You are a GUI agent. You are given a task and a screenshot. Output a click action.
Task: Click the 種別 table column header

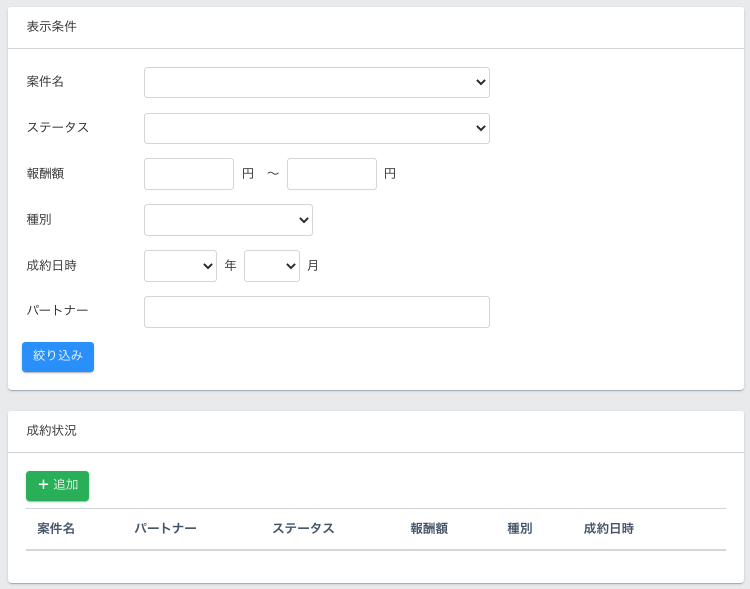(520, 528)
